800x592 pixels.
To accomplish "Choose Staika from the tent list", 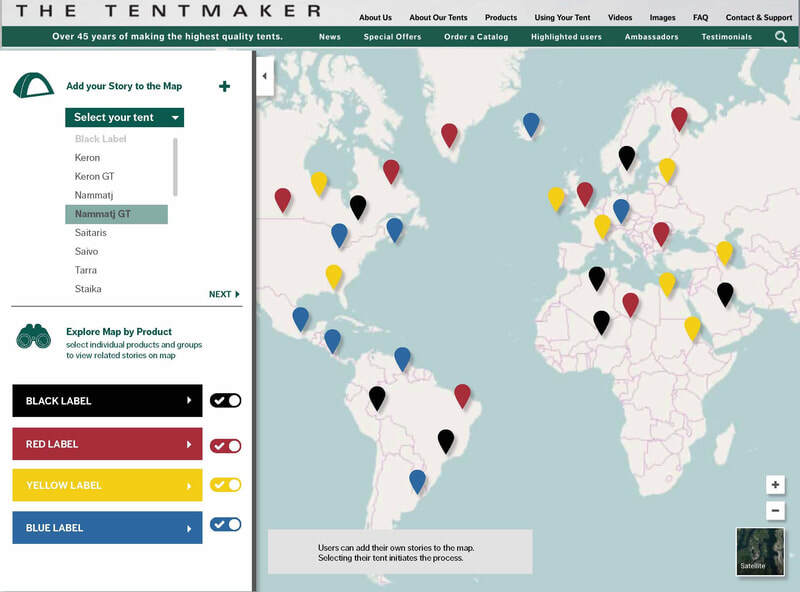I will point(88,289).
